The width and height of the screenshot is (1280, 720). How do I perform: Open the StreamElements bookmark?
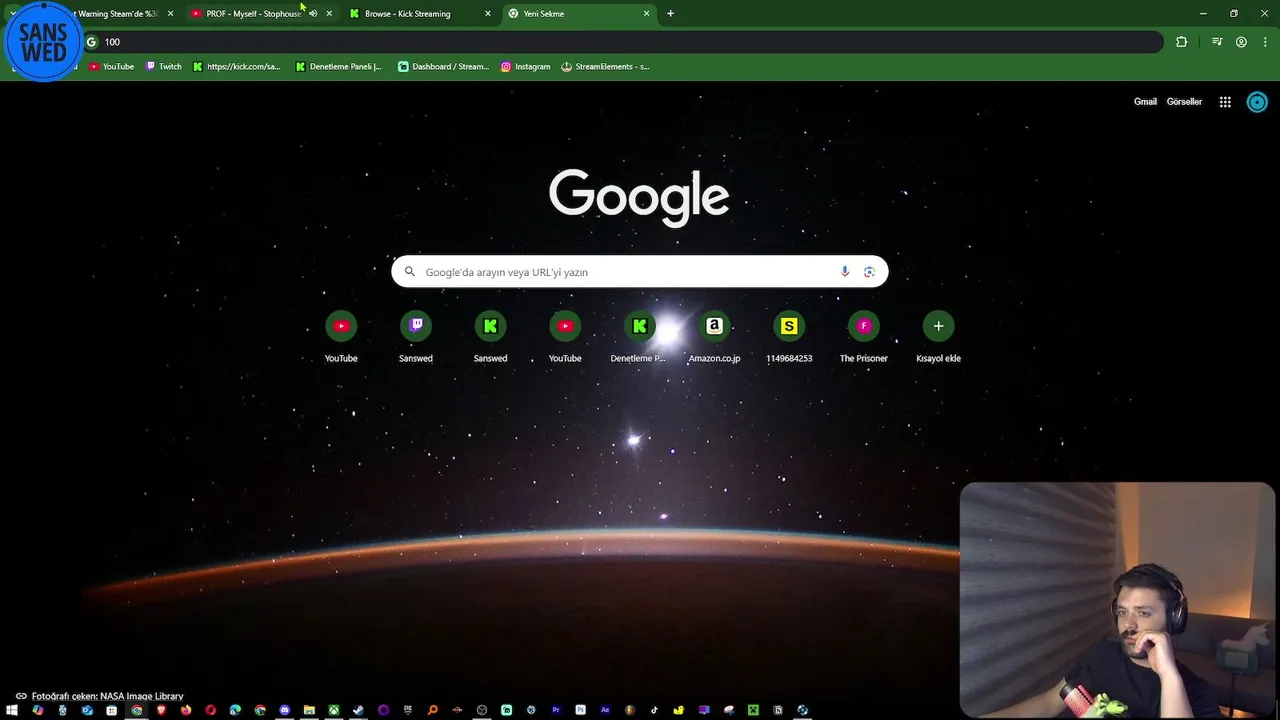[x=606, y=67]
